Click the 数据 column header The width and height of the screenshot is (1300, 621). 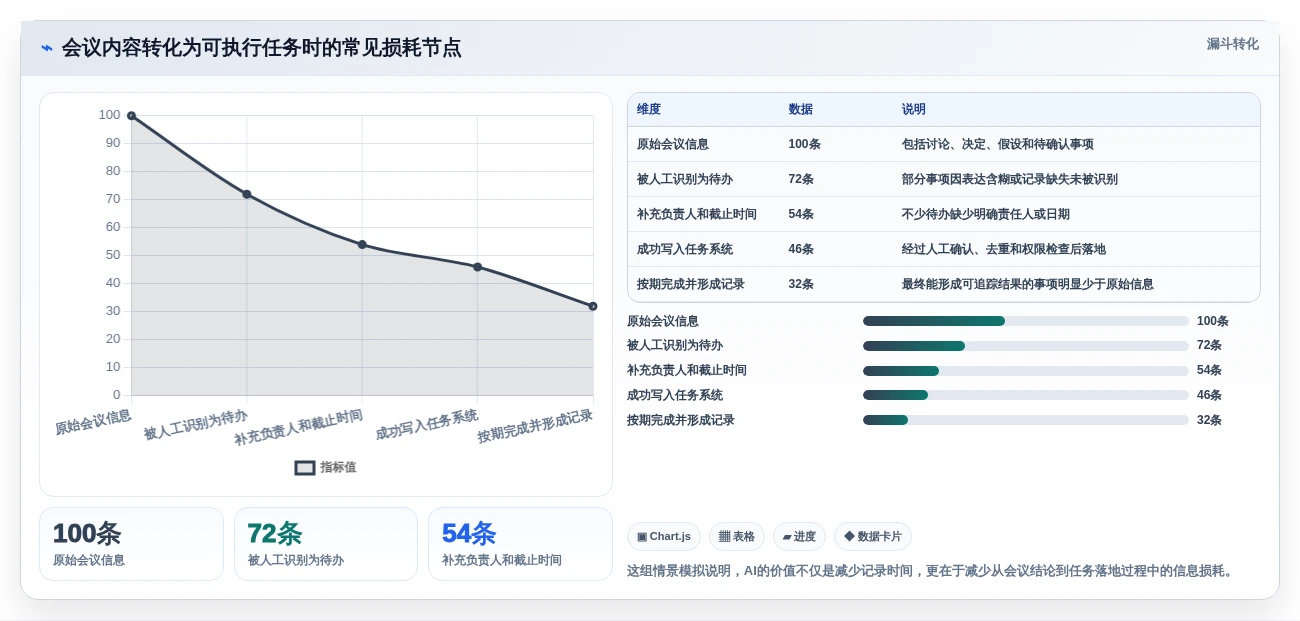coord(800,110)
